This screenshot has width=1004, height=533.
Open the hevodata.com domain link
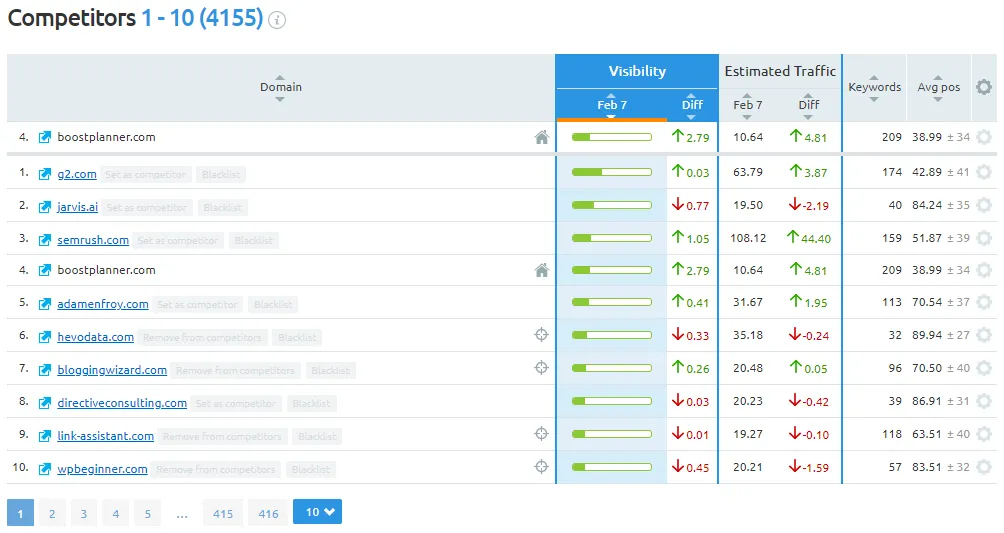tap(95, 337)
